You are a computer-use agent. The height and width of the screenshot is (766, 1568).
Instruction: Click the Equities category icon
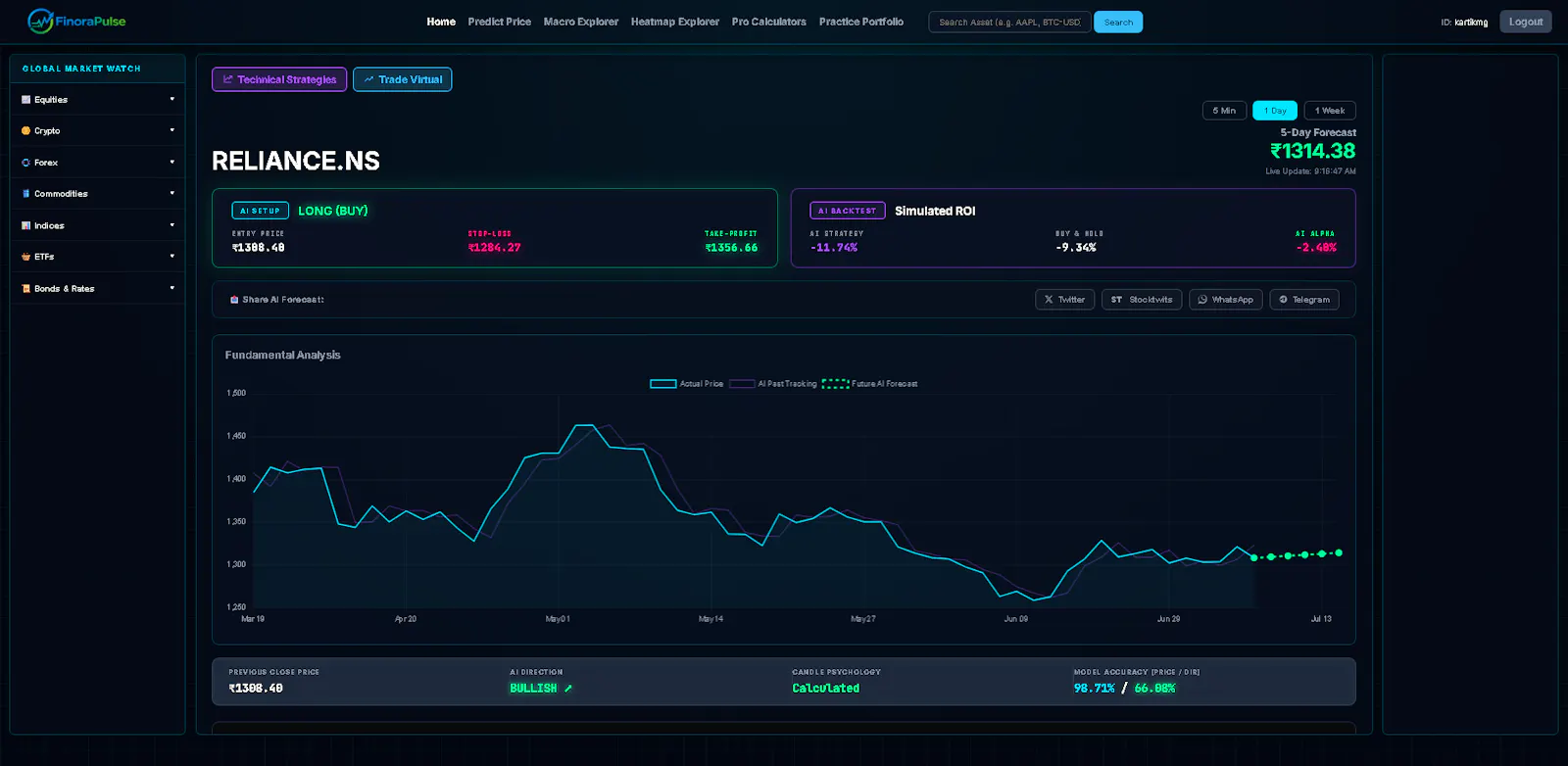click(26, 100)
